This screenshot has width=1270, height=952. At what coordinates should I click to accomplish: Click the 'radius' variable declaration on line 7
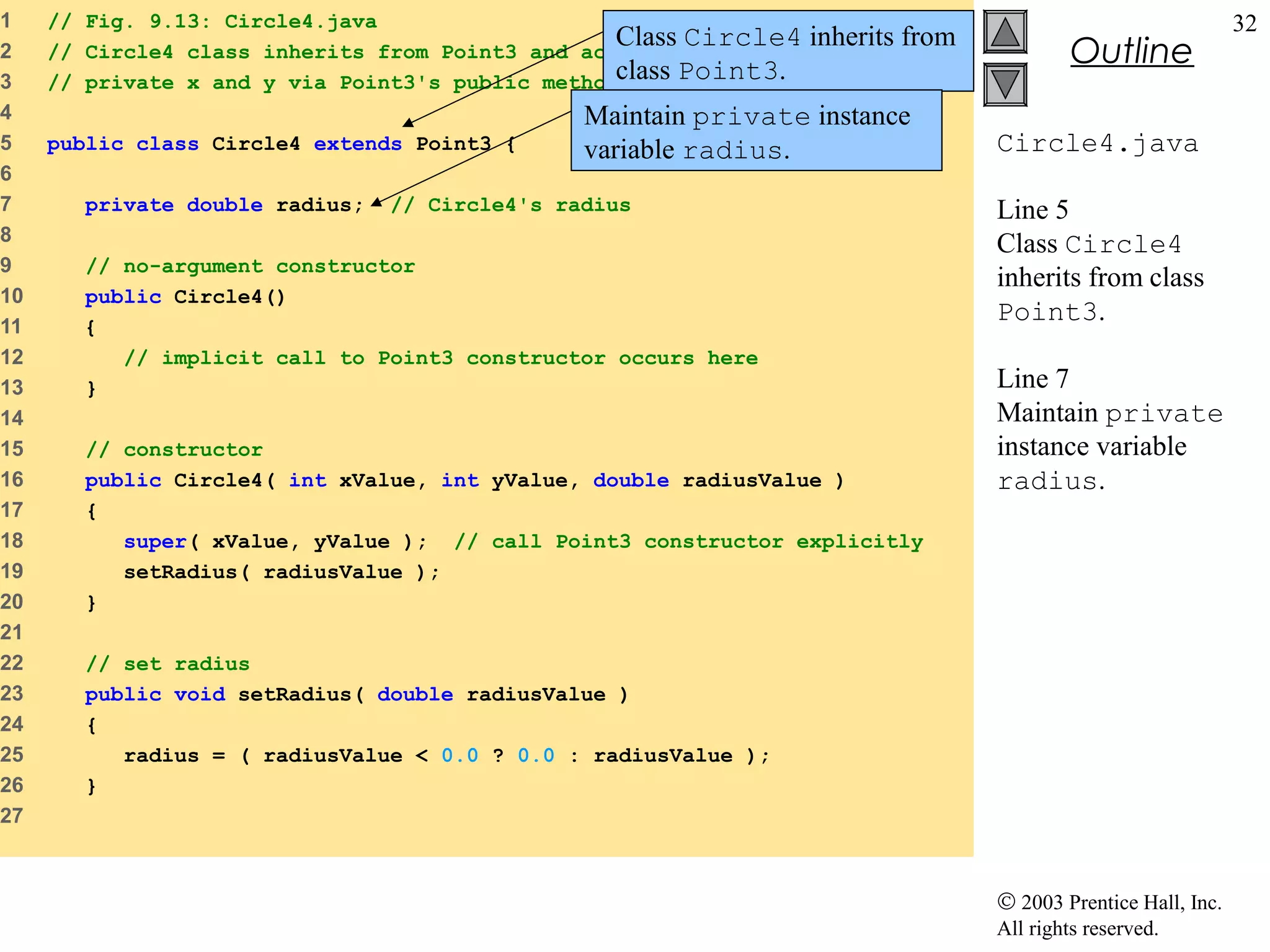[x=314, y=205]
